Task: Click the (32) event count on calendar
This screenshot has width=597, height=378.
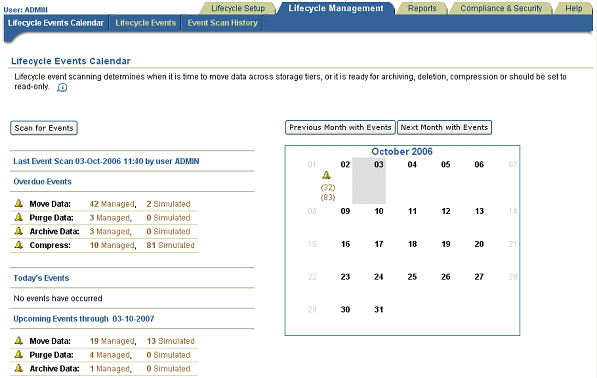Action: pos(328,187)
